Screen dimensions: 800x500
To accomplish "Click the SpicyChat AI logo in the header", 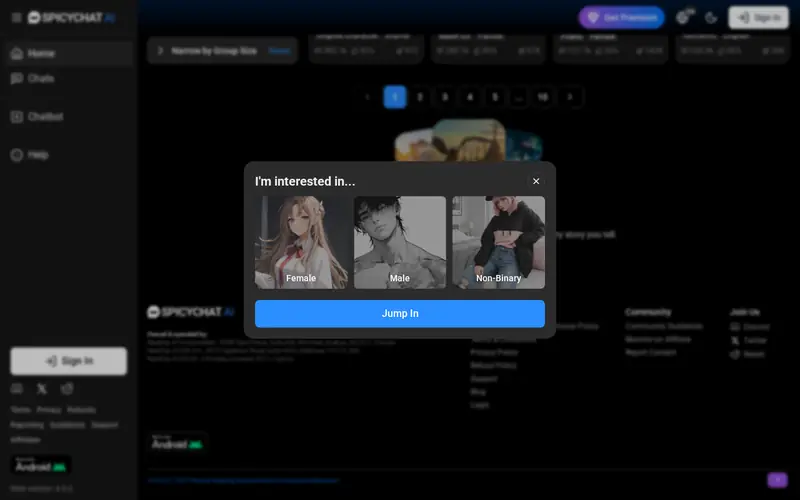I will pos(71,18).
